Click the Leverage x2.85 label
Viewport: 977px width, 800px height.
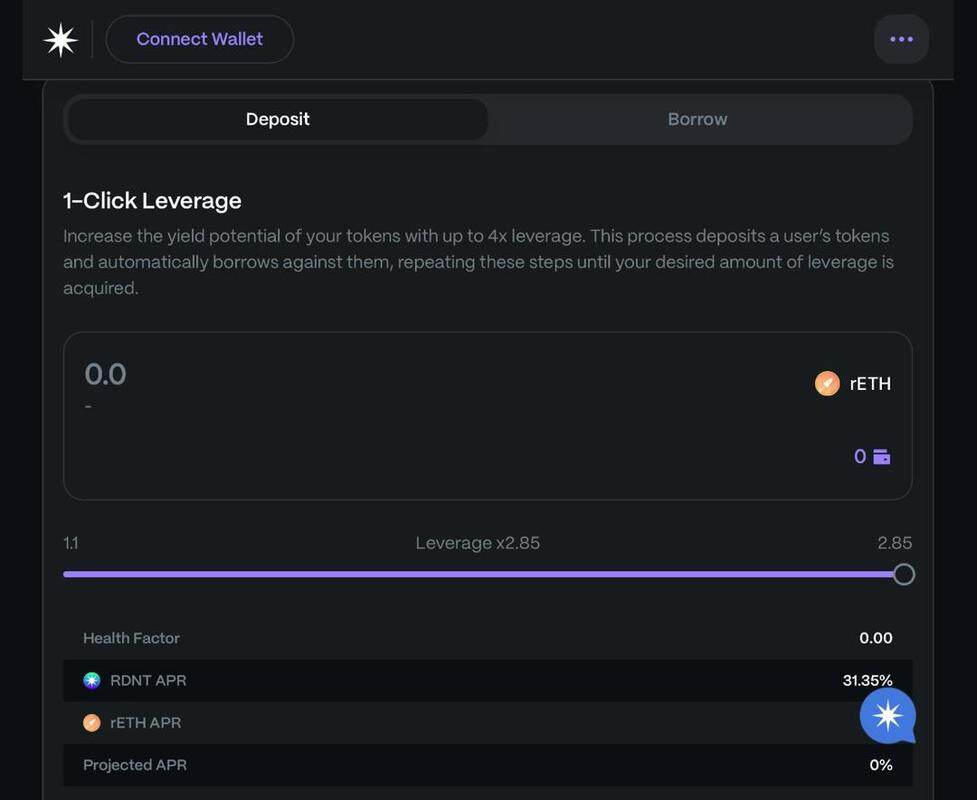coord(478,543)
